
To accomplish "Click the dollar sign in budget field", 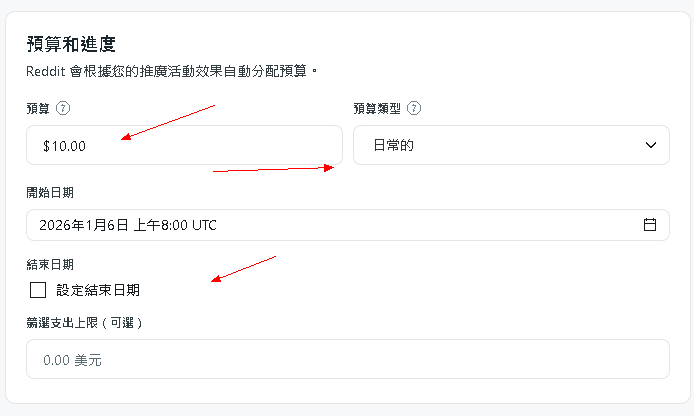I will point(46,146).
